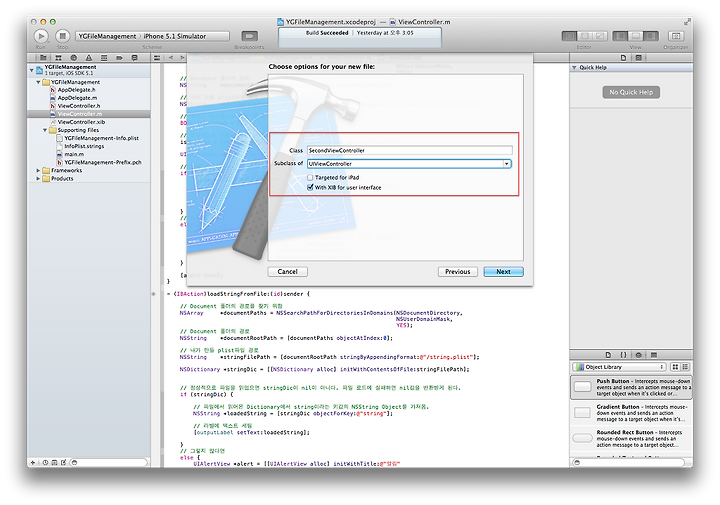Click the No Quick Help label
Viewport: 720px width, 505px height.
click(x=631, y=92)
